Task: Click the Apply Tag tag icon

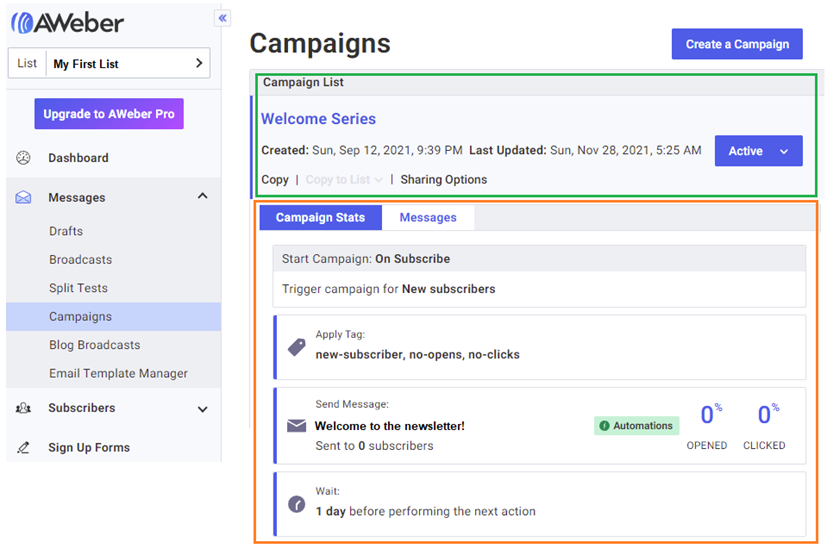Action: coord(296,347)
